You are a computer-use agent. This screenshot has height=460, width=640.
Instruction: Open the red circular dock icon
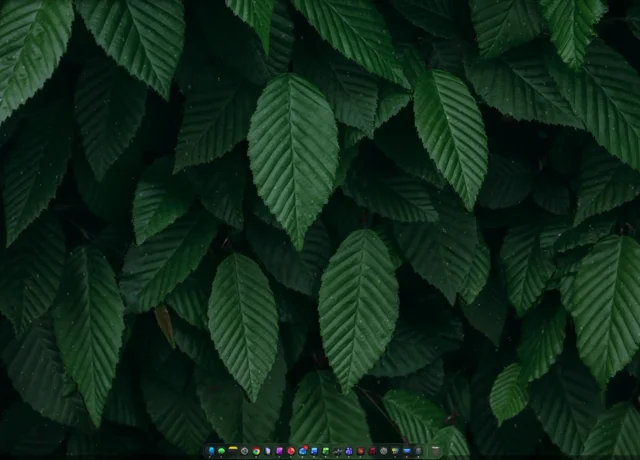click(291, 451)
